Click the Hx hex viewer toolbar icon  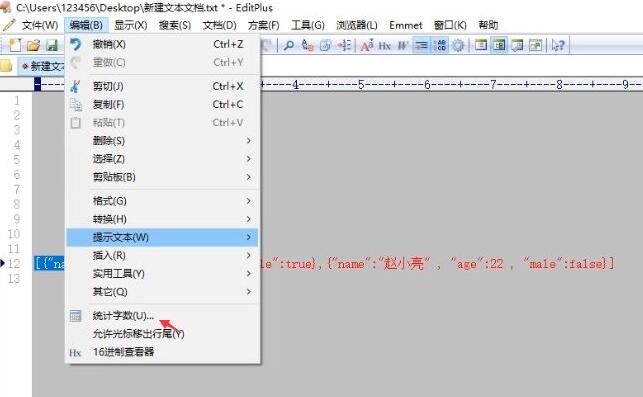point(384,46)
